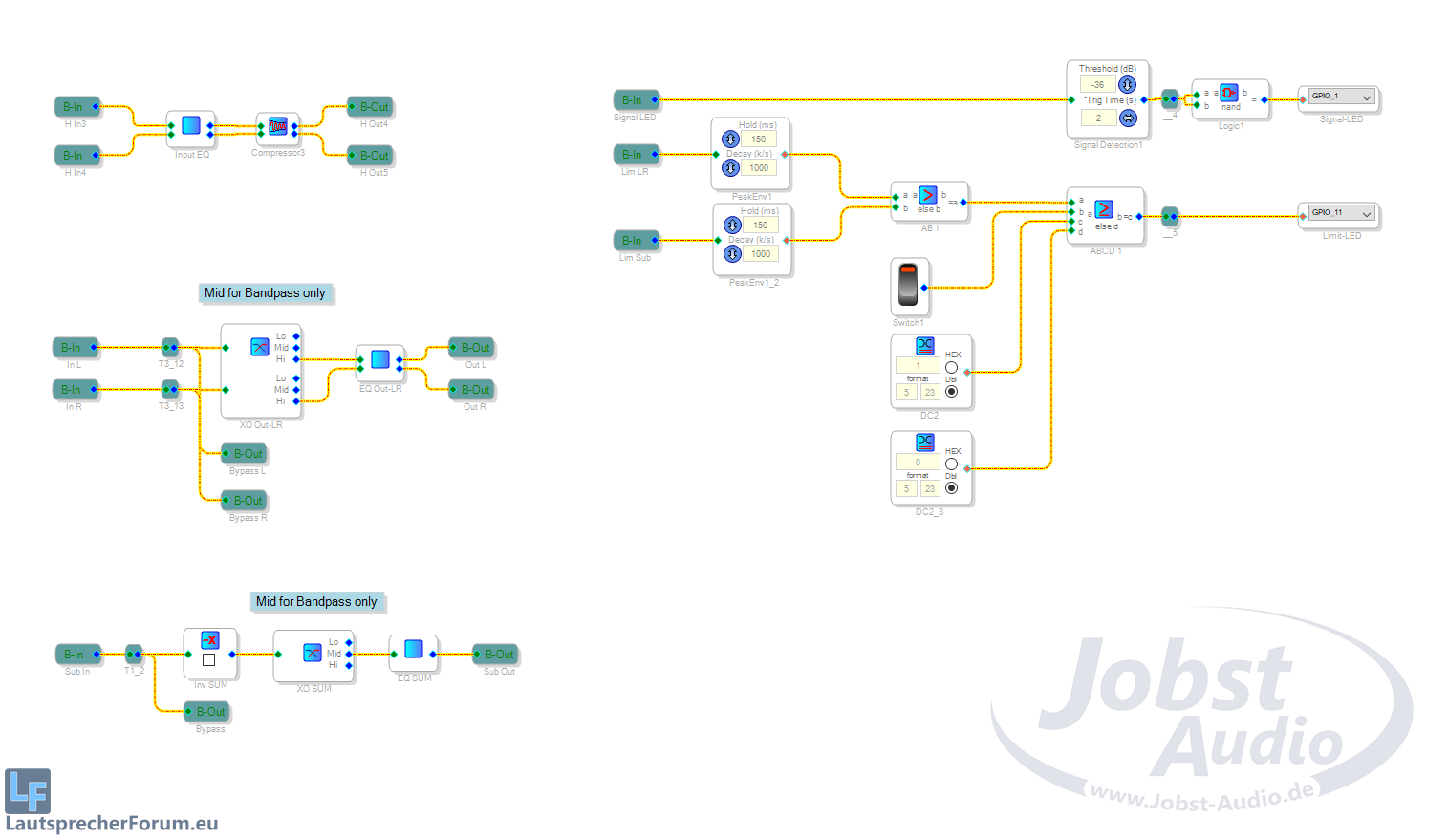The height and width of the screenshot is (840, 1448).
Task: Select HEX radio button in DC2
Action: 951,367
